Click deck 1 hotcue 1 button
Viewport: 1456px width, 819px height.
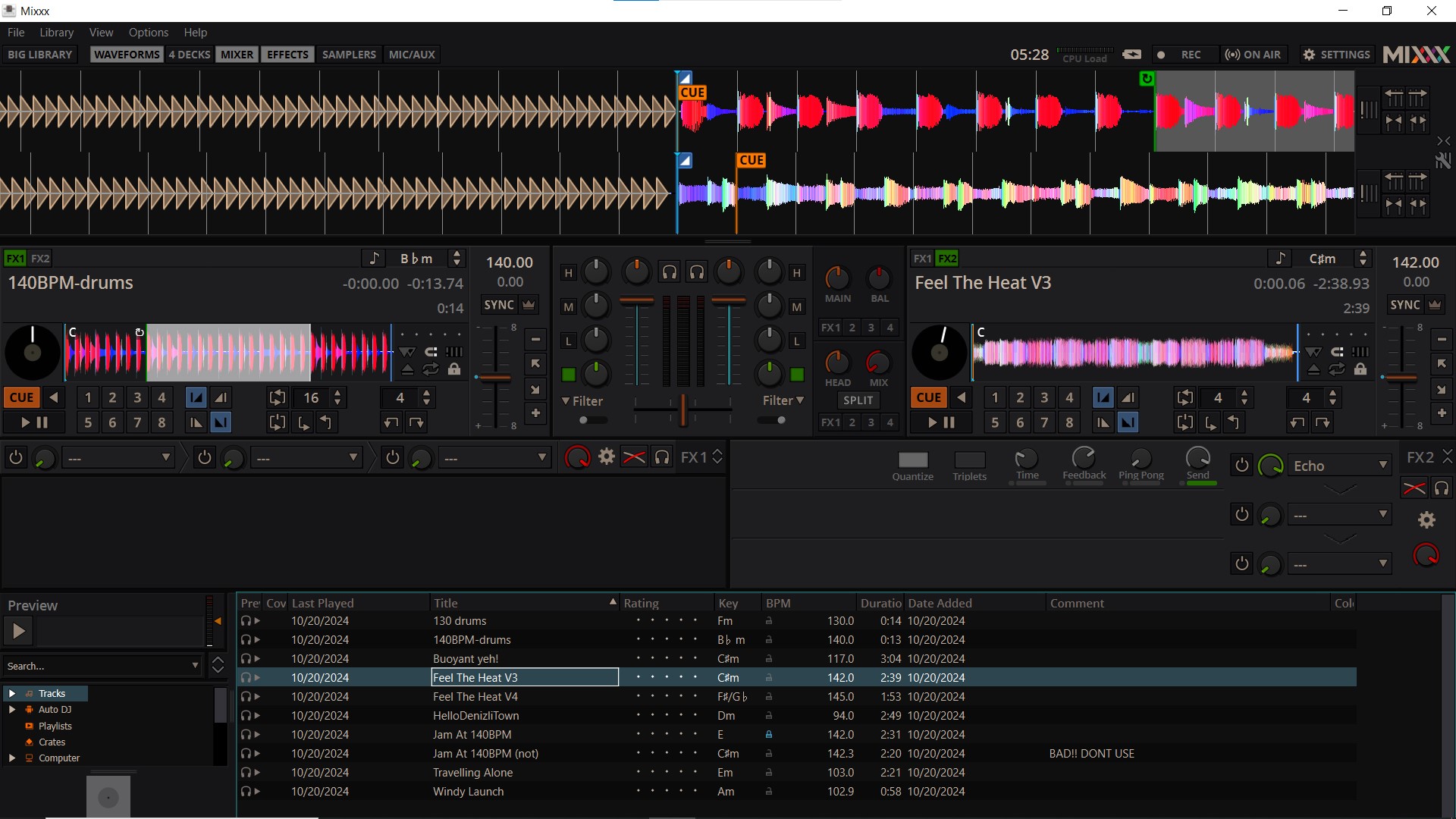click(88, 397)
